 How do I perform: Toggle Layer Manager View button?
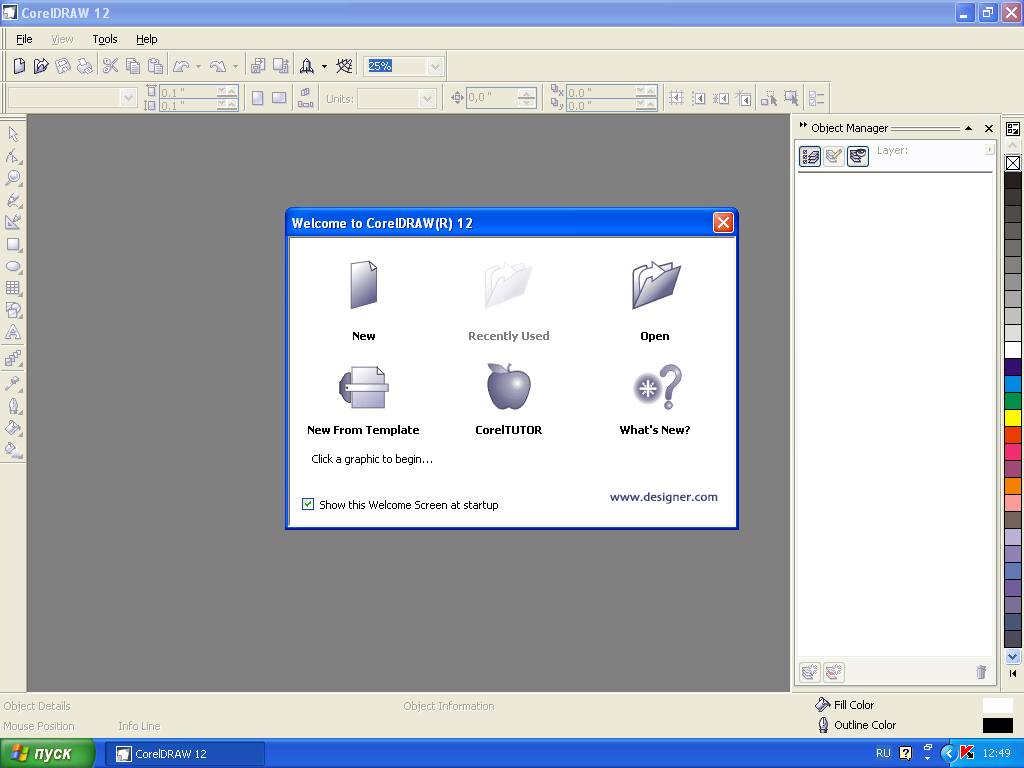click(x=858, y=156)
